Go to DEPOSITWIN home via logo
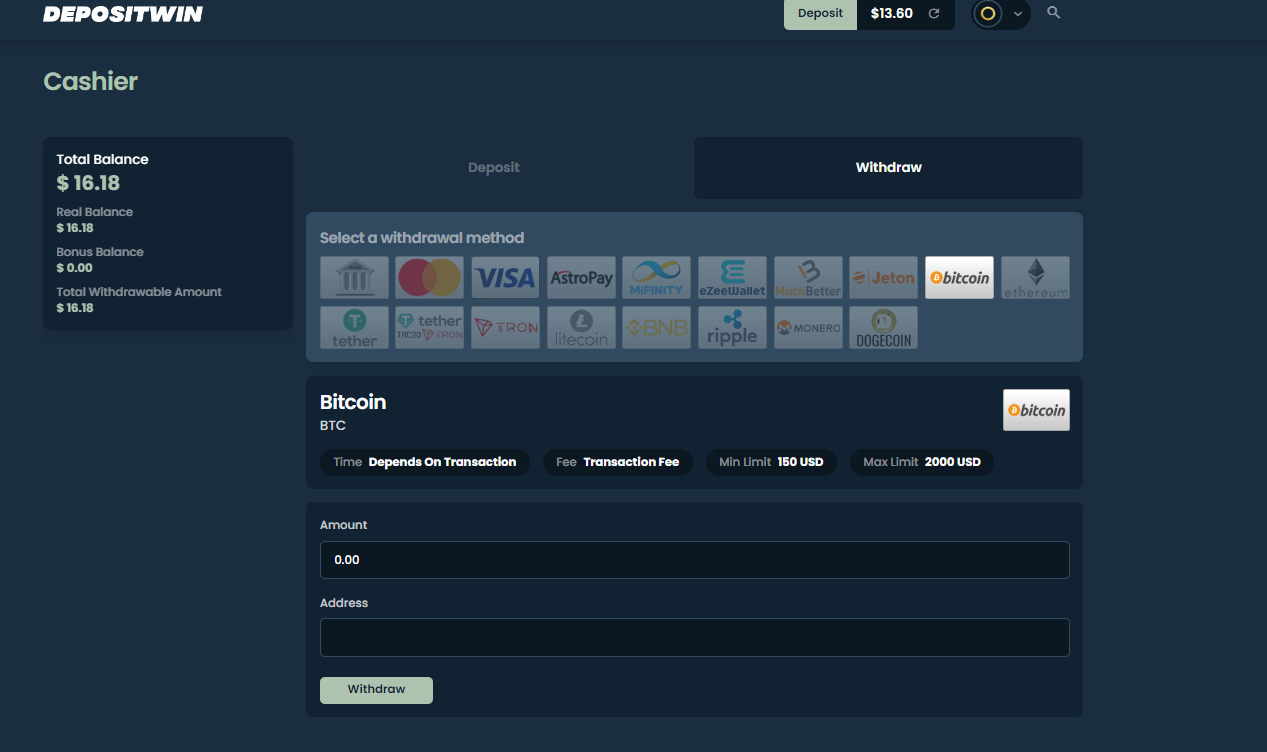 click(x=123, y=14)
